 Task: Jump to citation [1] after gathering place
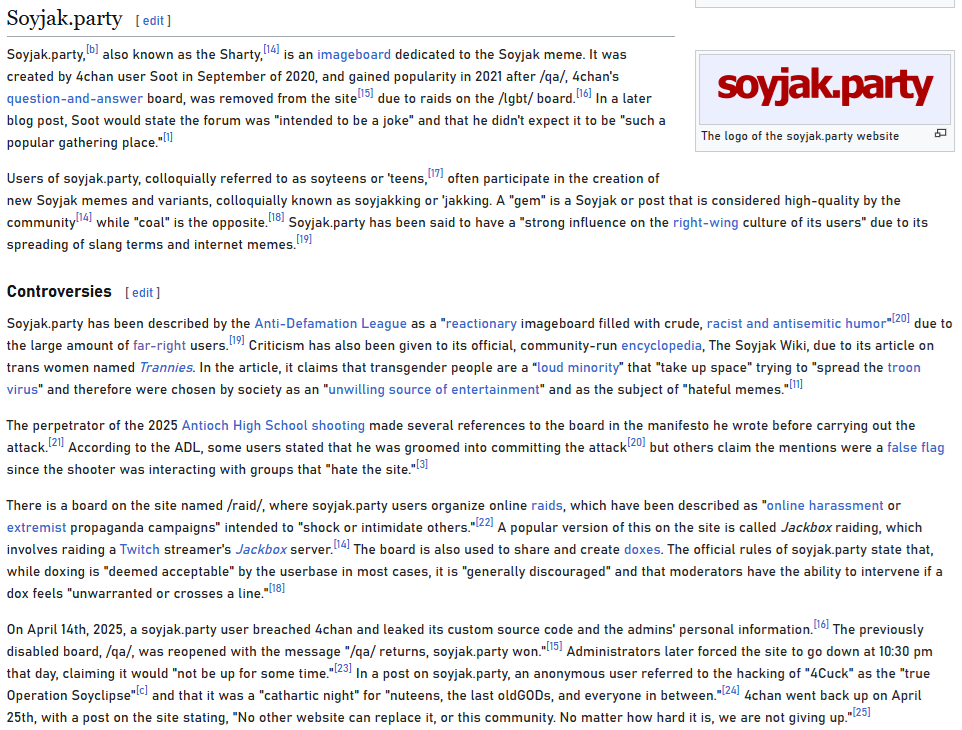[167, 138]
